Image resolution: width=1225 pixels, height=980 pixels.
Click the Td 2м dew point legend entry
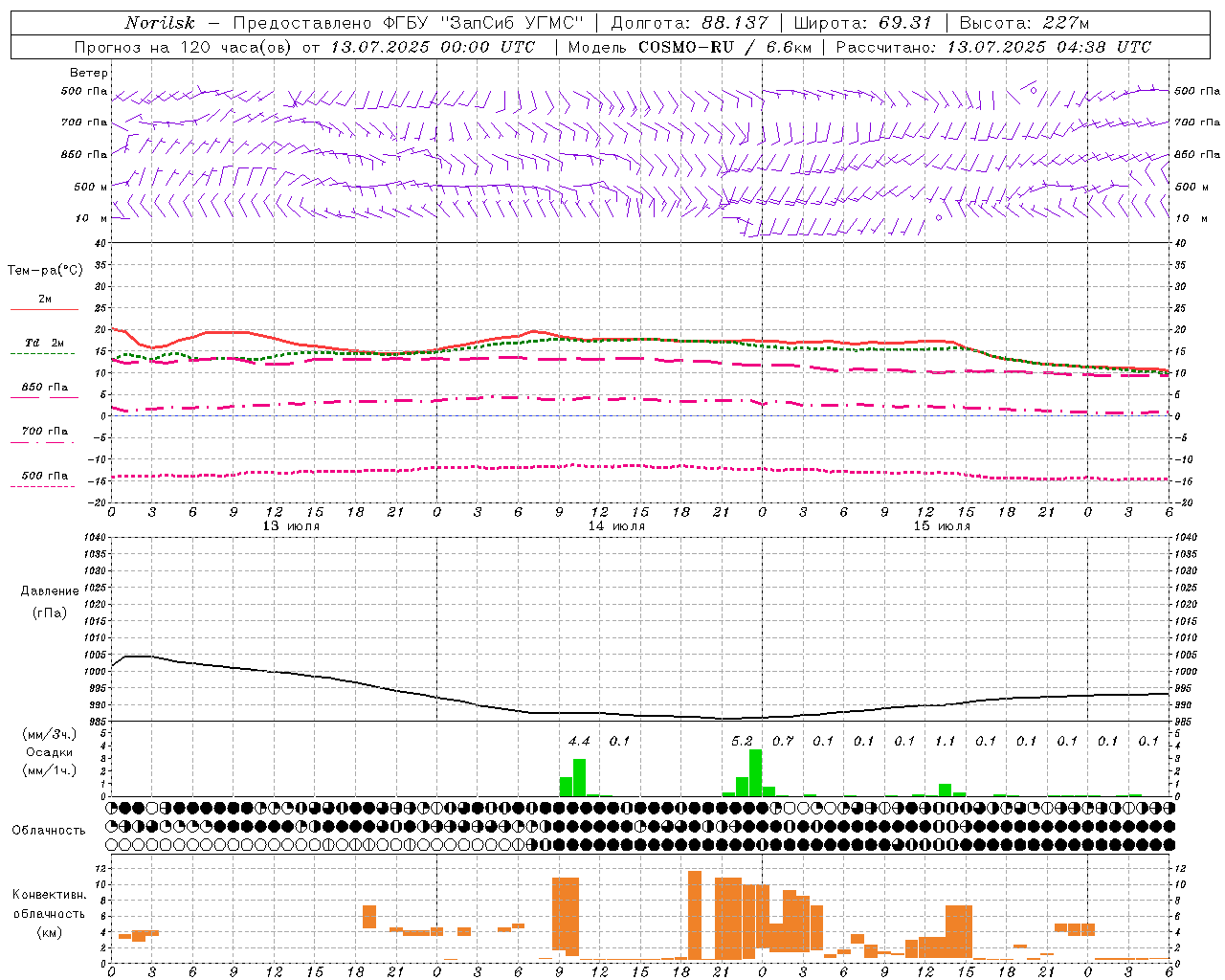pos(44,343)
